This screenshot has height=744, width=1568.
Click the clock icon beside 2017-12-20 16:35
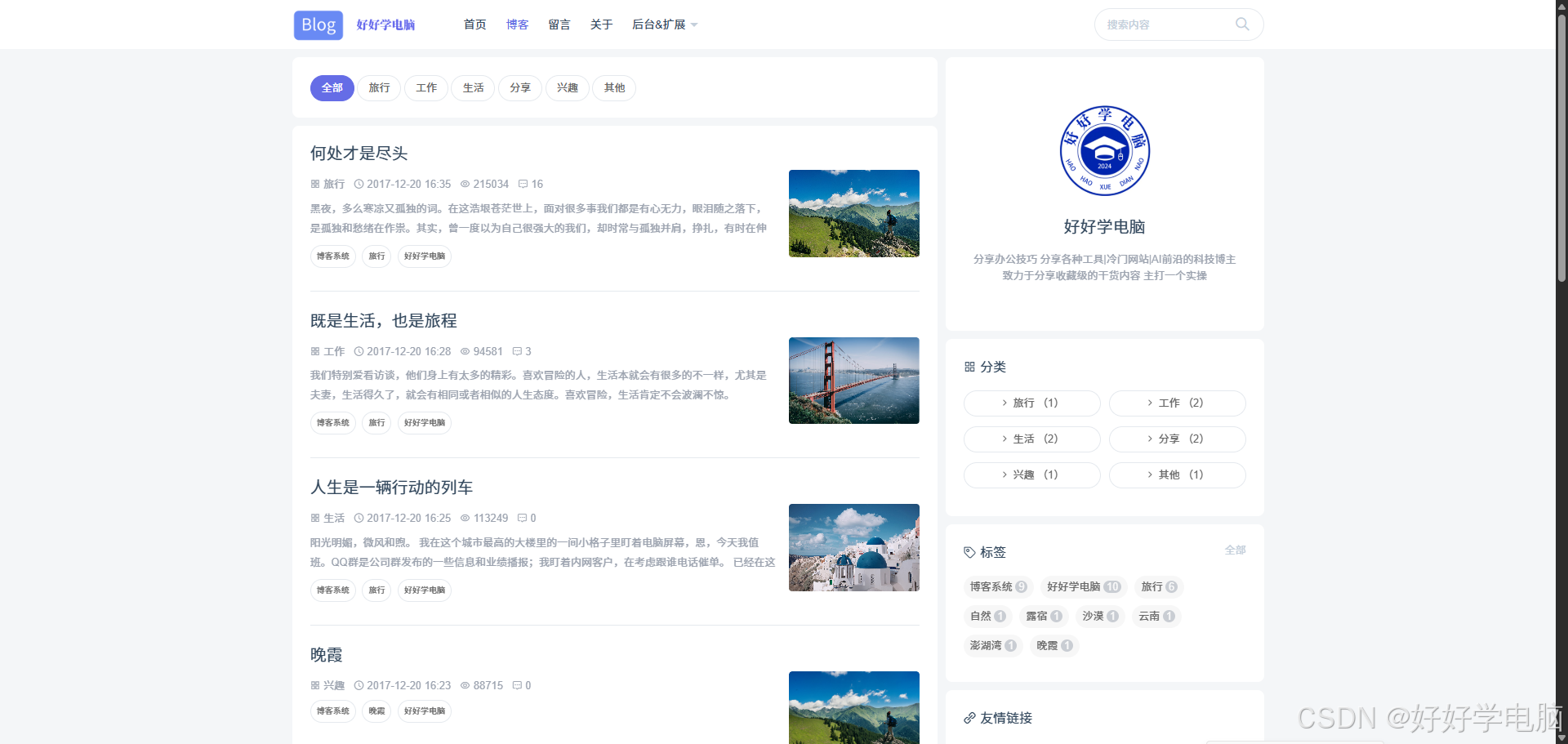tap(359, 185)
